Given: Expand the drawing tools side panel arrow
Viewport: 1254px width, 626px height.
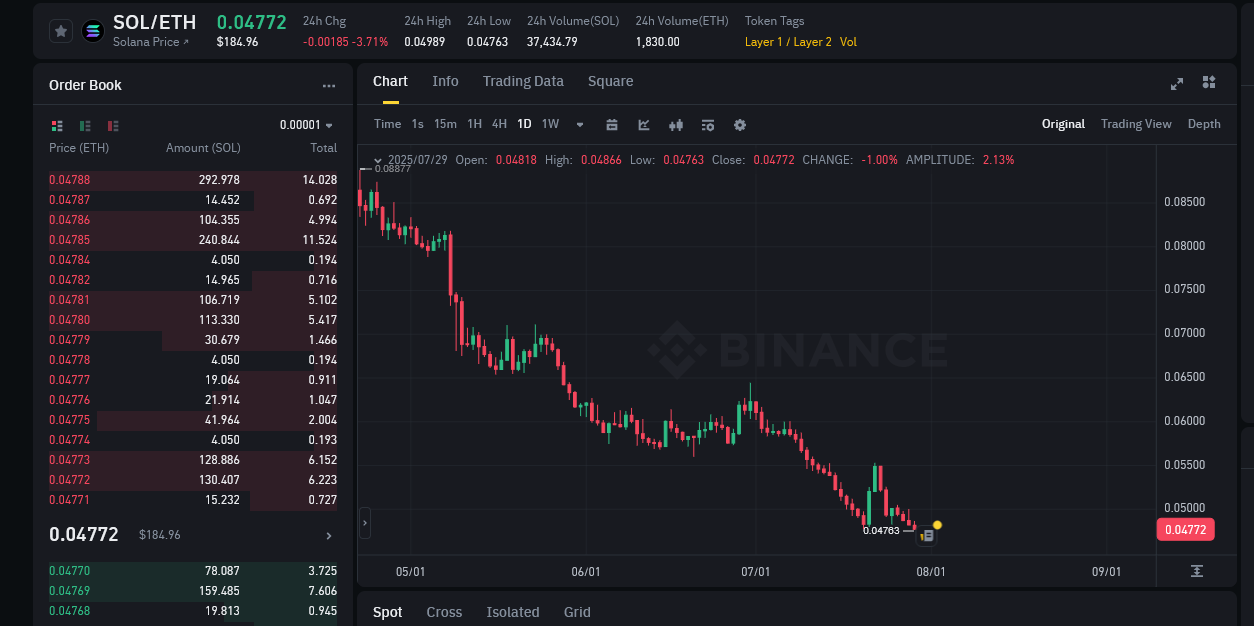Looking at the screenshot, I should (x=365, y=522).
